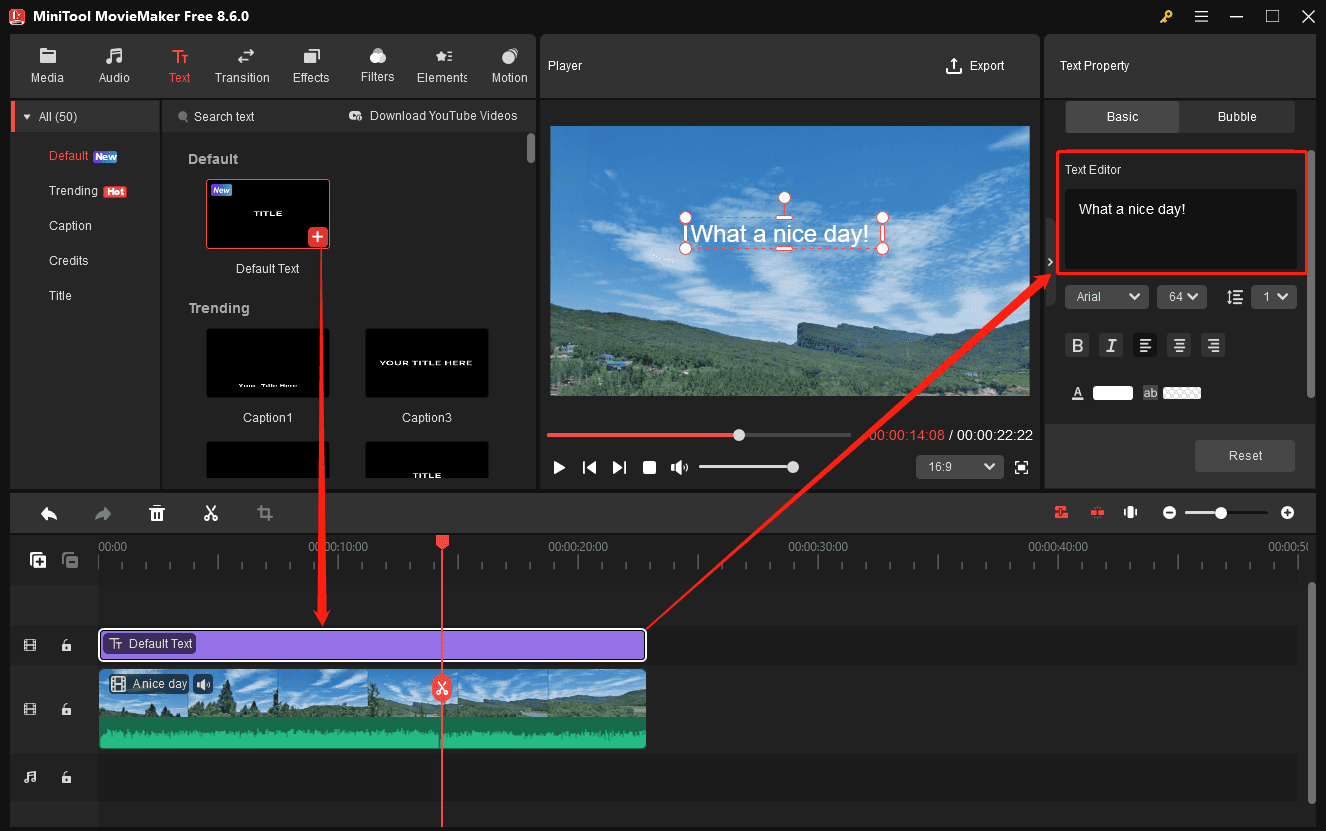Viewport: 1326px width, 831px height.
Task: Switch to the Bubble tab
Action: pos(1236,117)
